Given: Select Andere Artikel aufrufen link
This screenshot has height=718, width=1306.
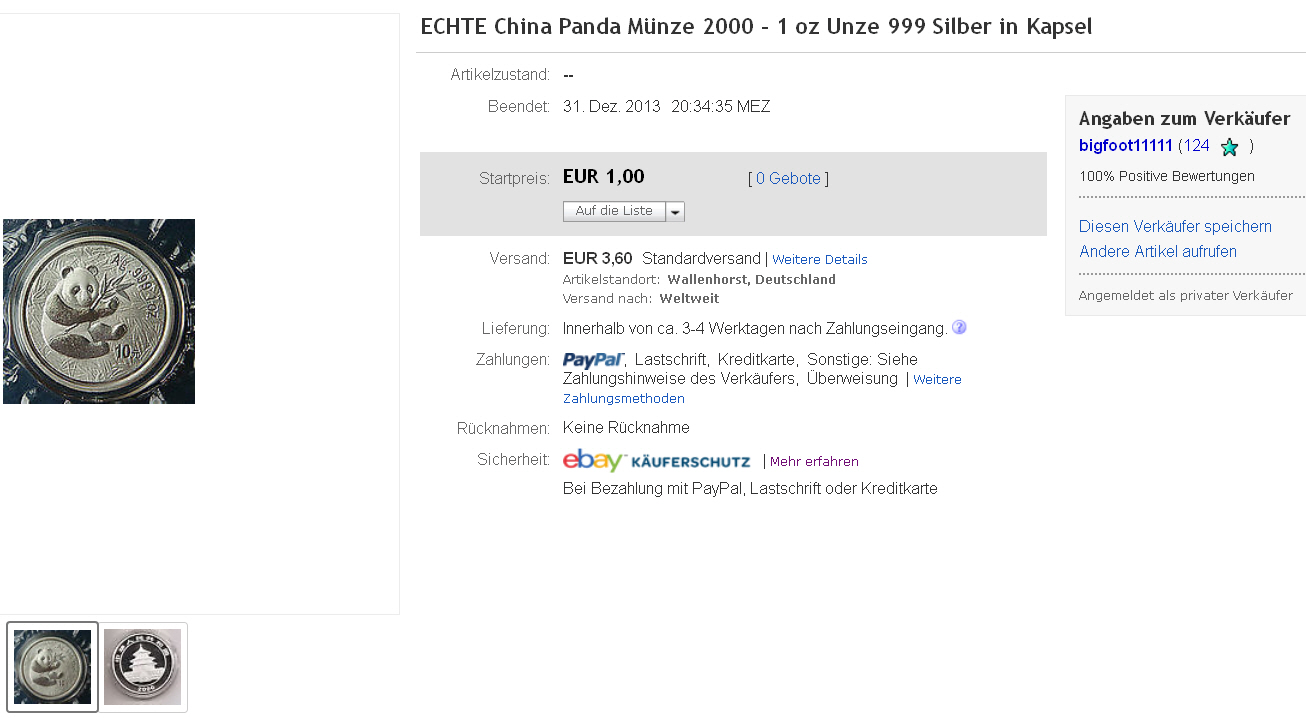Looking at the screenshot, I should 1158,252.
